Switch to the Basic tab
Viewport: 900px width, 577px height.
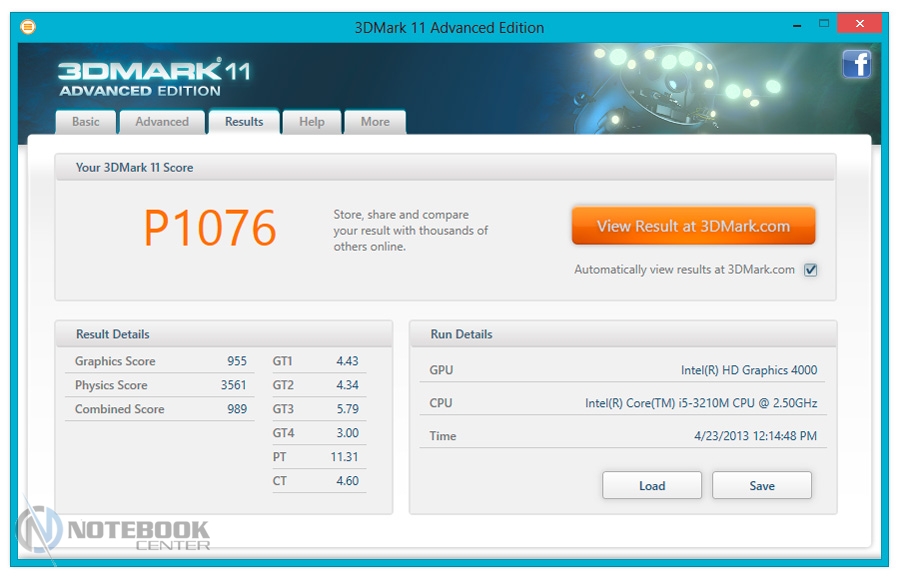coord(86,122)
